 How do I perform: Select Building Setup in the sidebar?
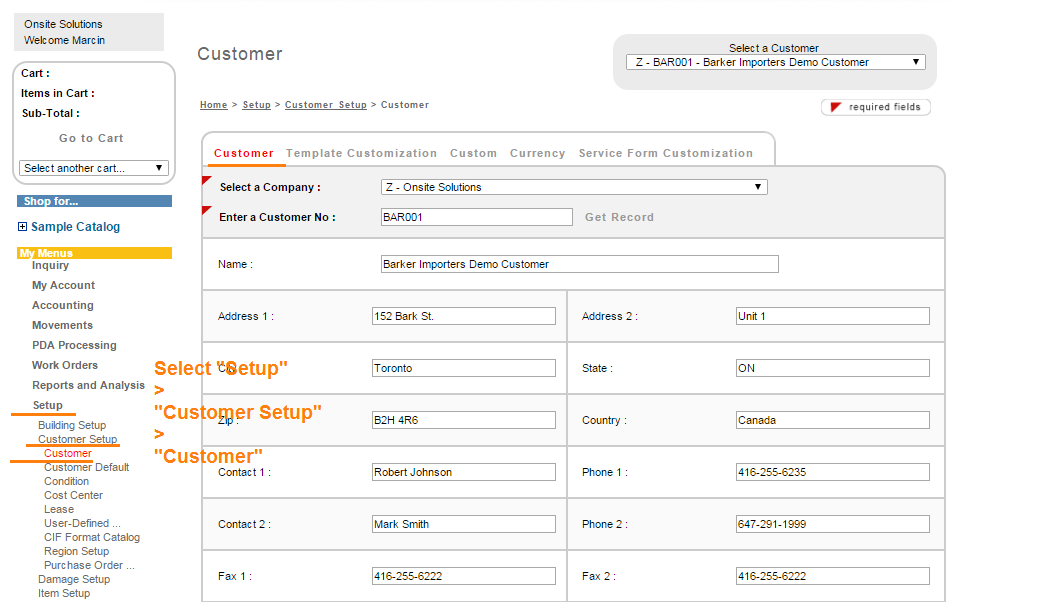(x=72, y=425)
